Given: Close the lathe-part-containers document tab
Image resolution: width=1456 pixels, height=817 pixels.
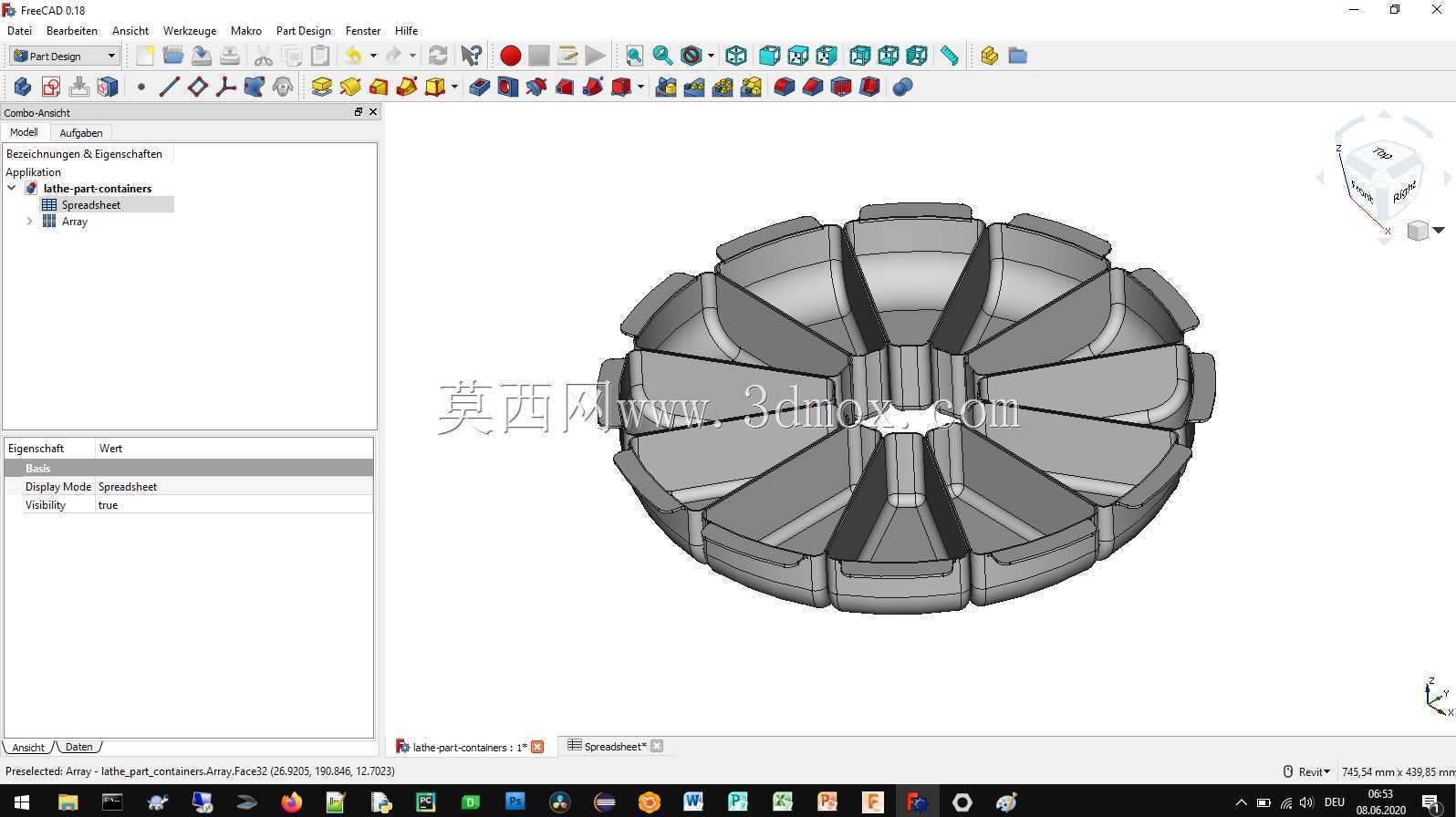Looking at the screenshot, I should (538, 747).
